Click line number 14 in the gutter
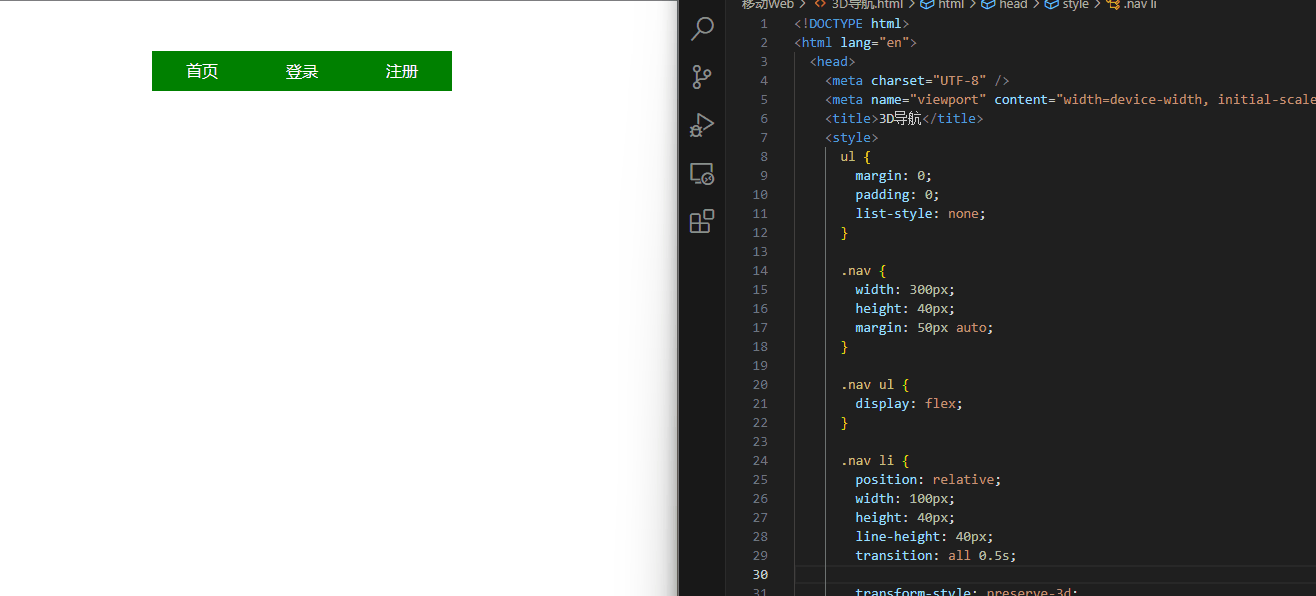Screen dimensions: 1316x596 coord(760,271)
